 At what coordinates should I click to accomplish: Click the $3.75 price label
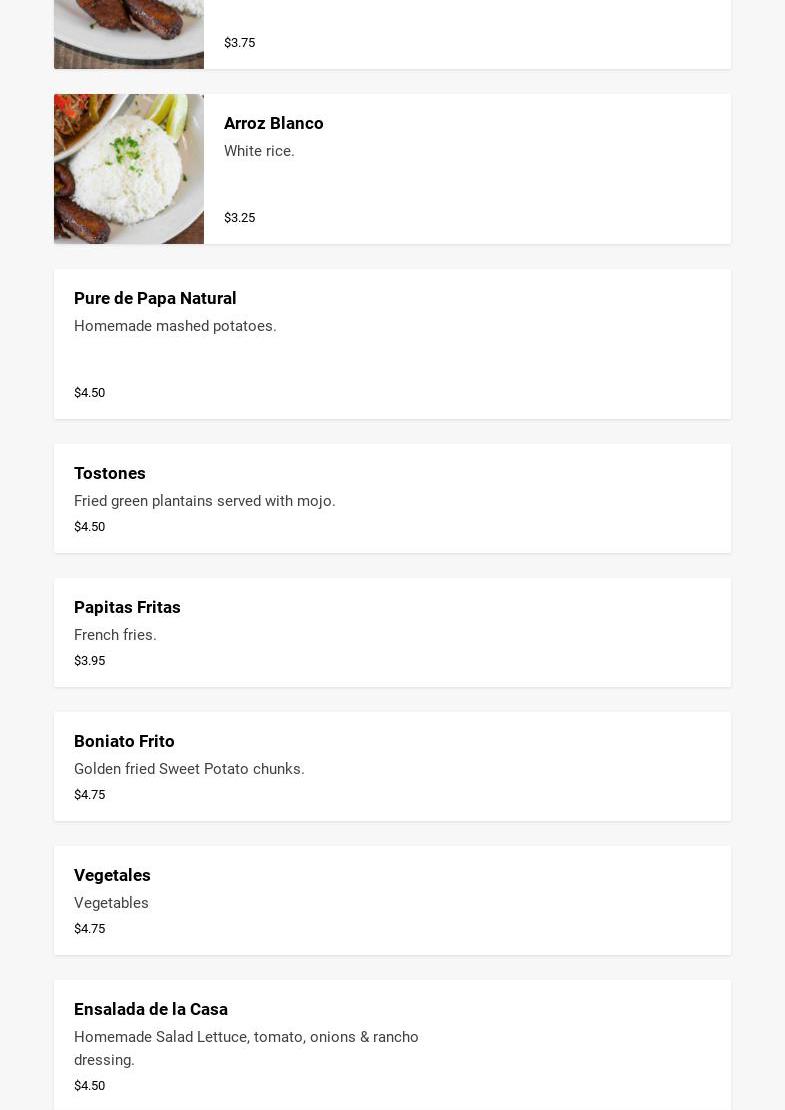coord(239,42)
